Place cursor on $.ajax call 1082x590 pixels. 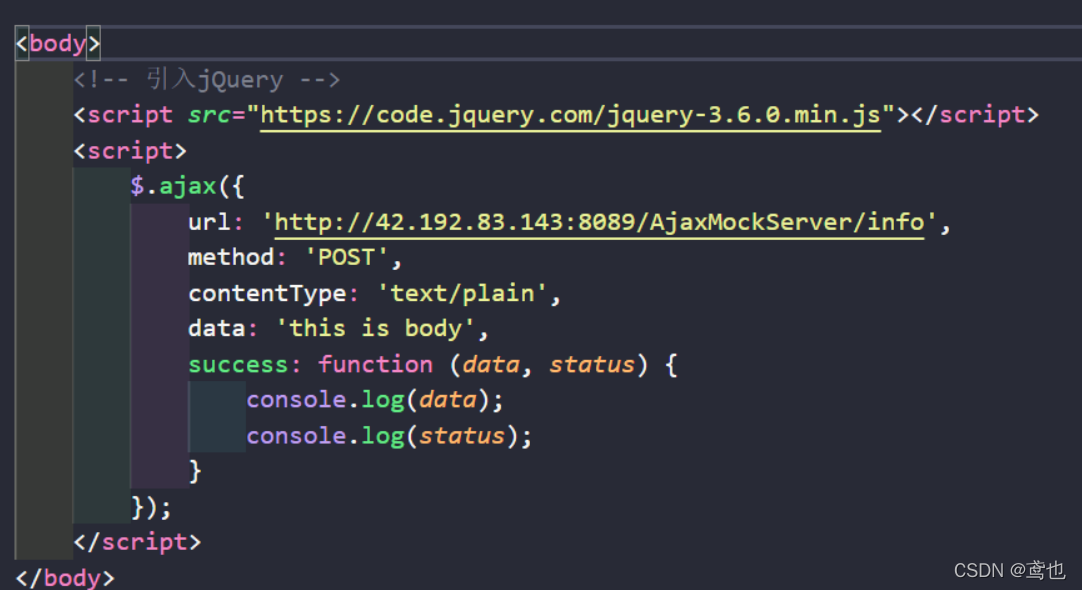pos(187,186)
